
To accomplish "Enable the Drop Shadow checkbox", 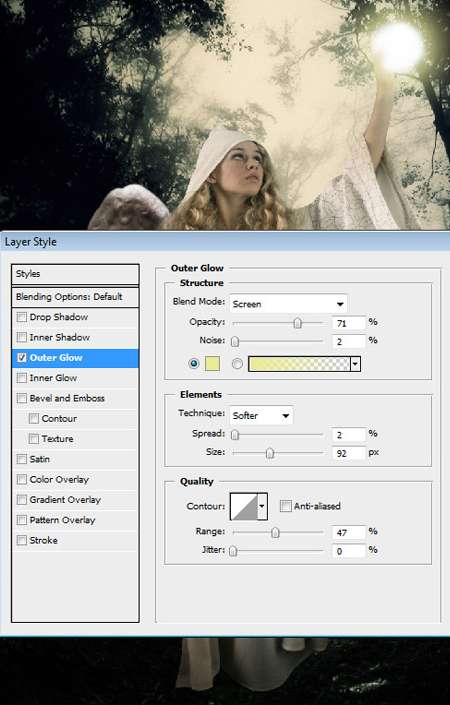I will (22, 317).
